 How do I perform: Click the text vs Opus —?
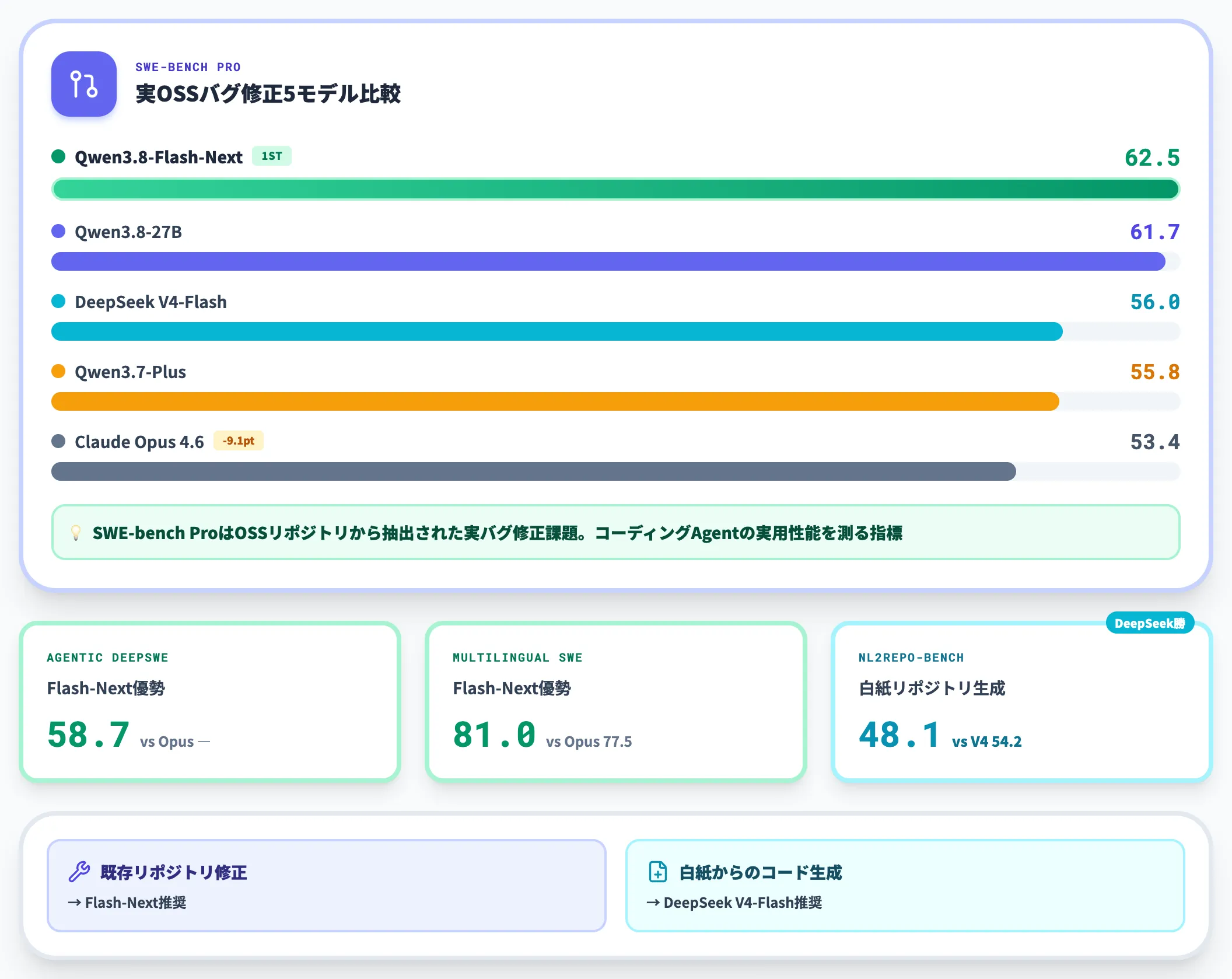point(175,742)
